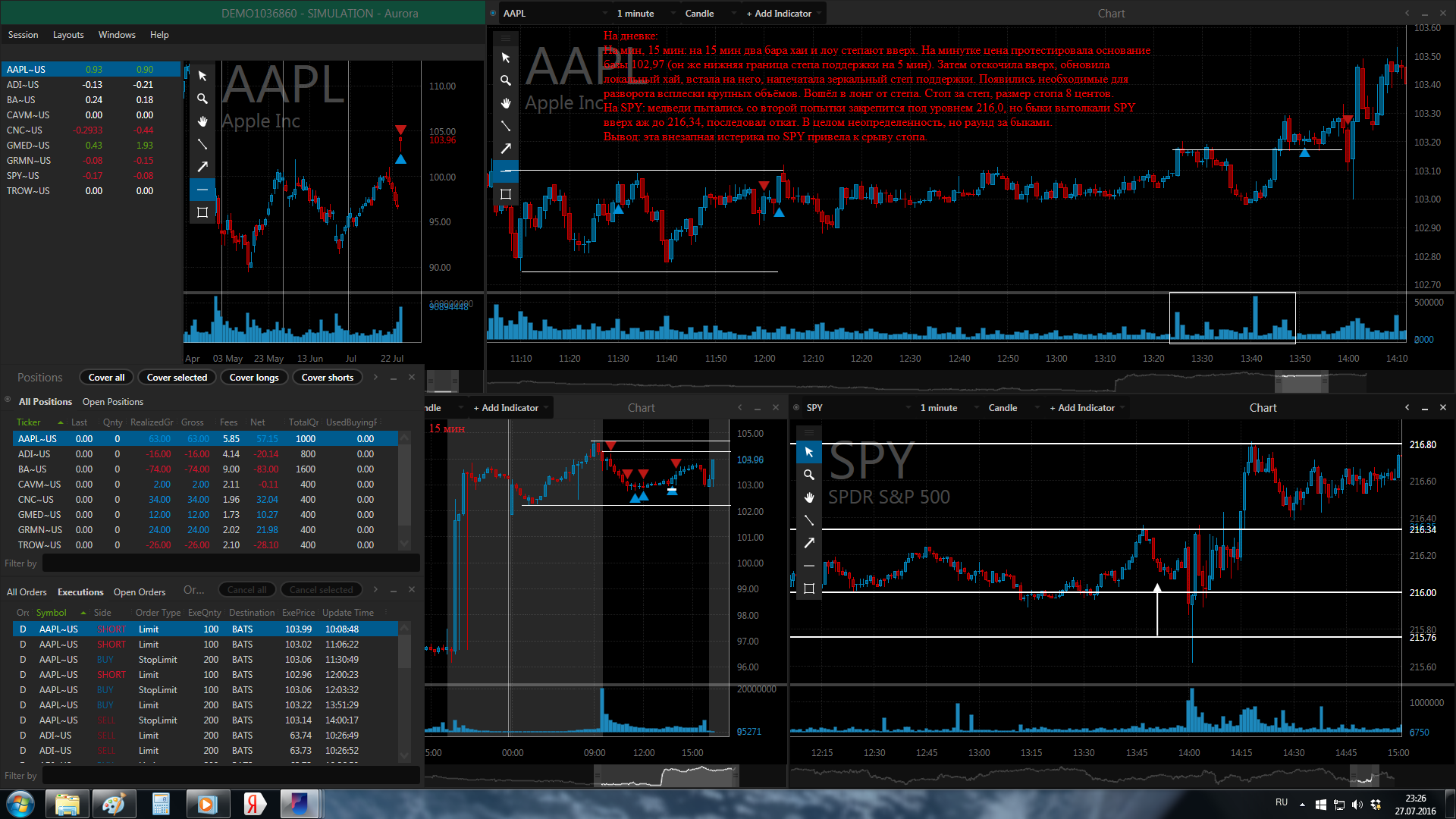1456x819 pixels.
Task: Select pointer tool in SPY chart
Action: 809,452
